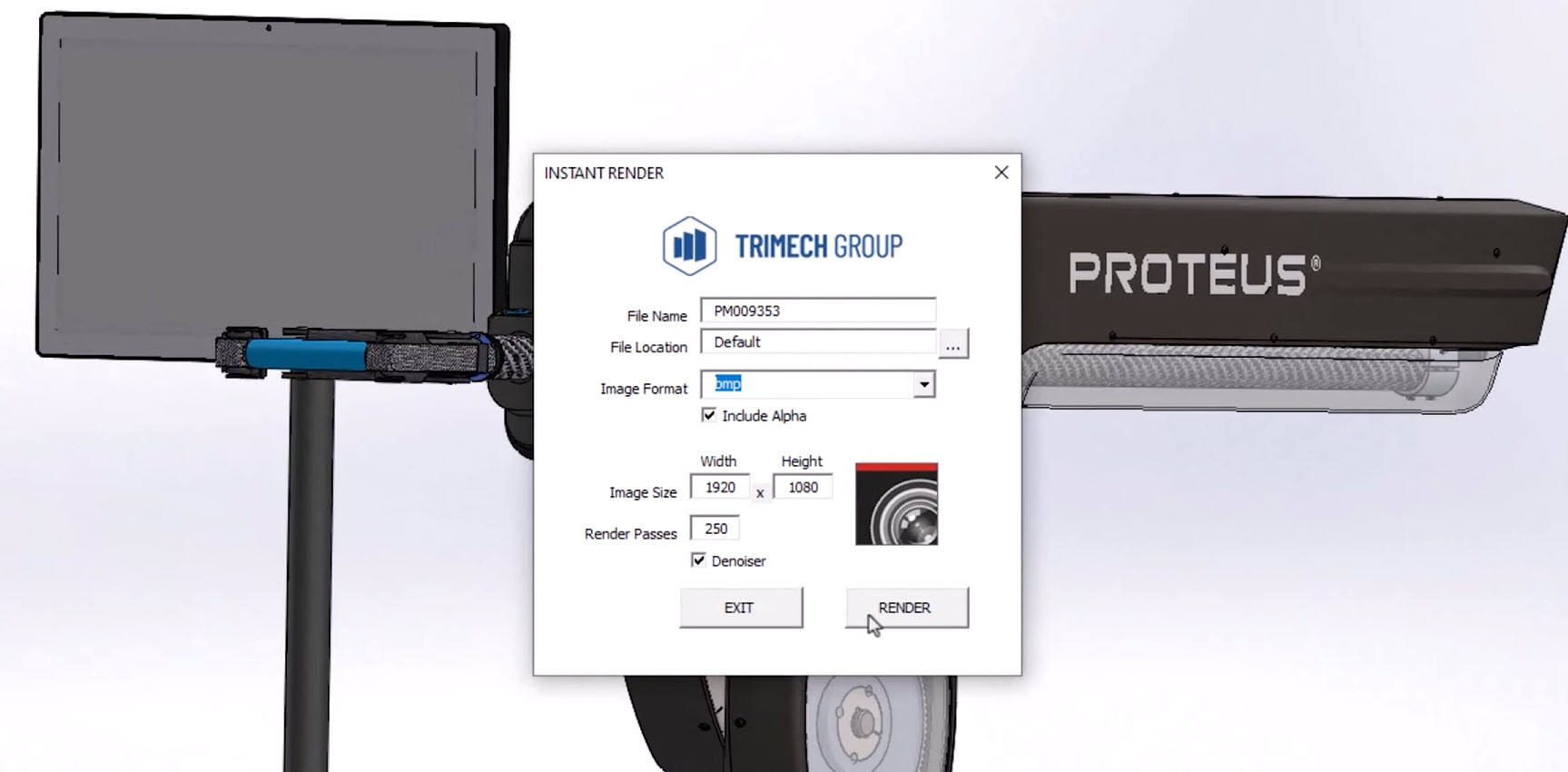Click the INSTANT RENDER title bar

[x=726, y=173]
